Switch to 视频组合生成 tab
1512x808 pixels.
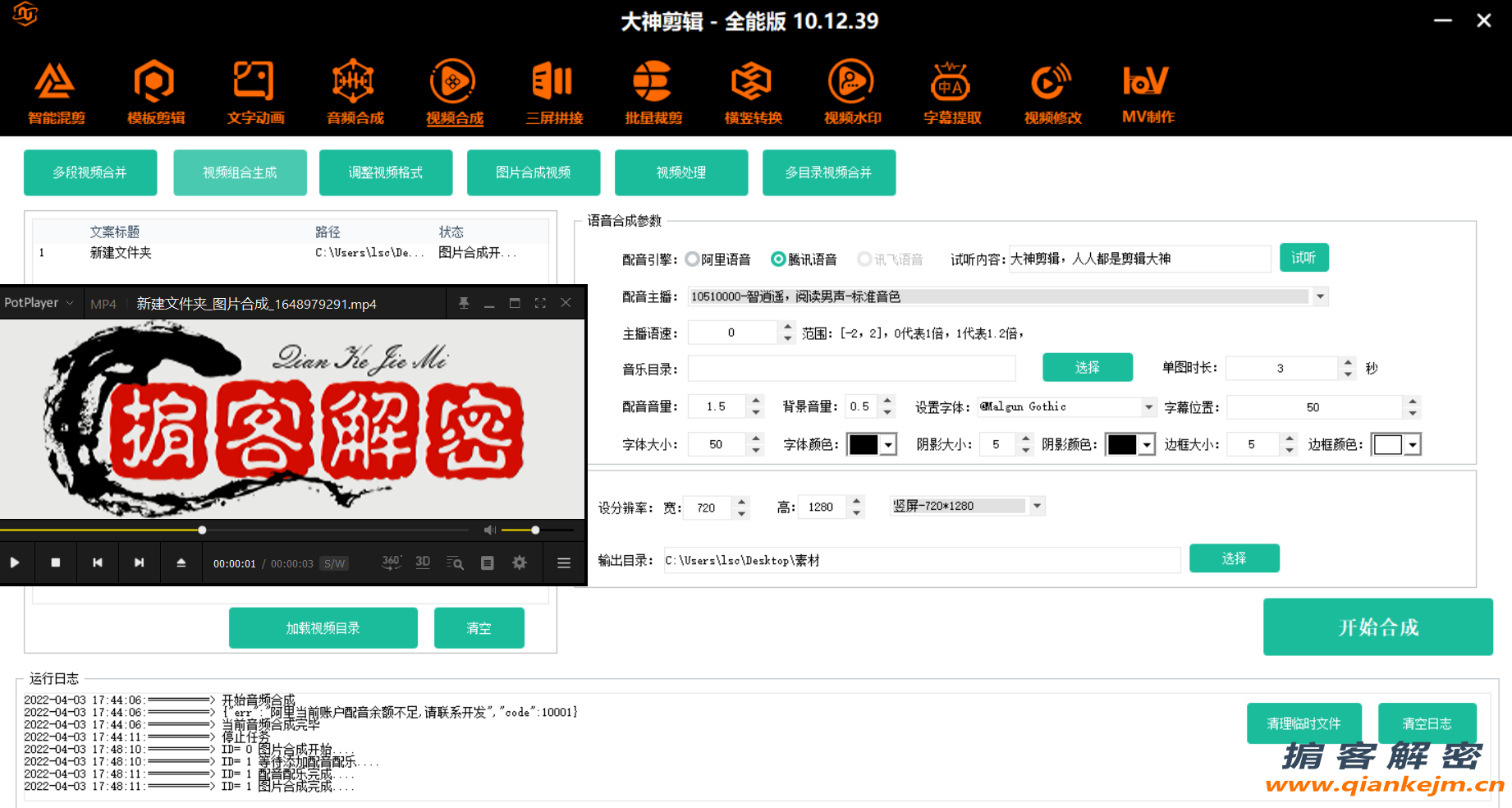240,172
